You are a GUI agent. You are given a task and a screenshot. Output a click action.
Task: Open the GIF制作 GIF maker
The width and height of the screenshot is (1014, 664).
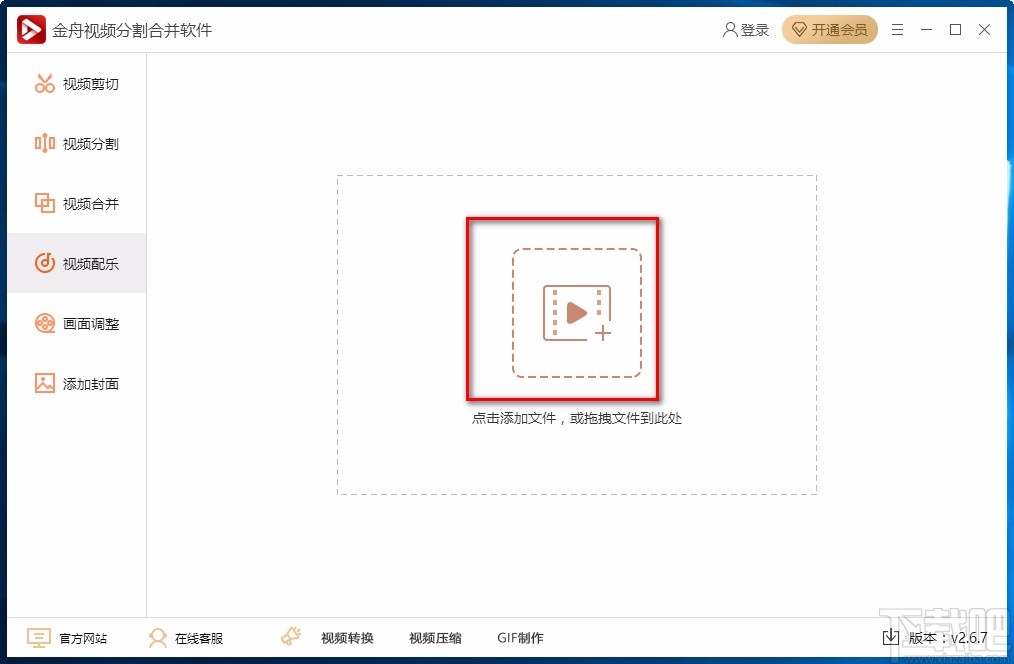[x=519, y=637]
